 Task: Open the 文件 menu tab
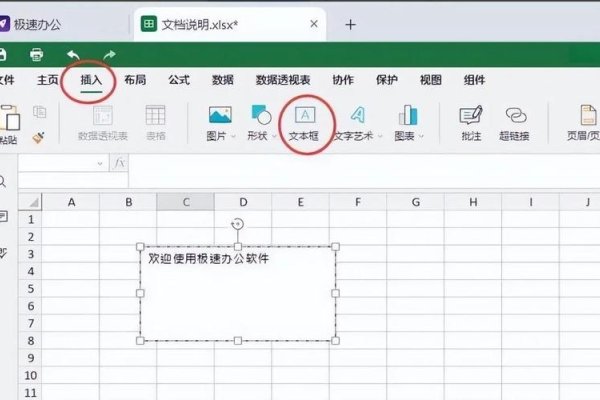(x=7, y=80)
